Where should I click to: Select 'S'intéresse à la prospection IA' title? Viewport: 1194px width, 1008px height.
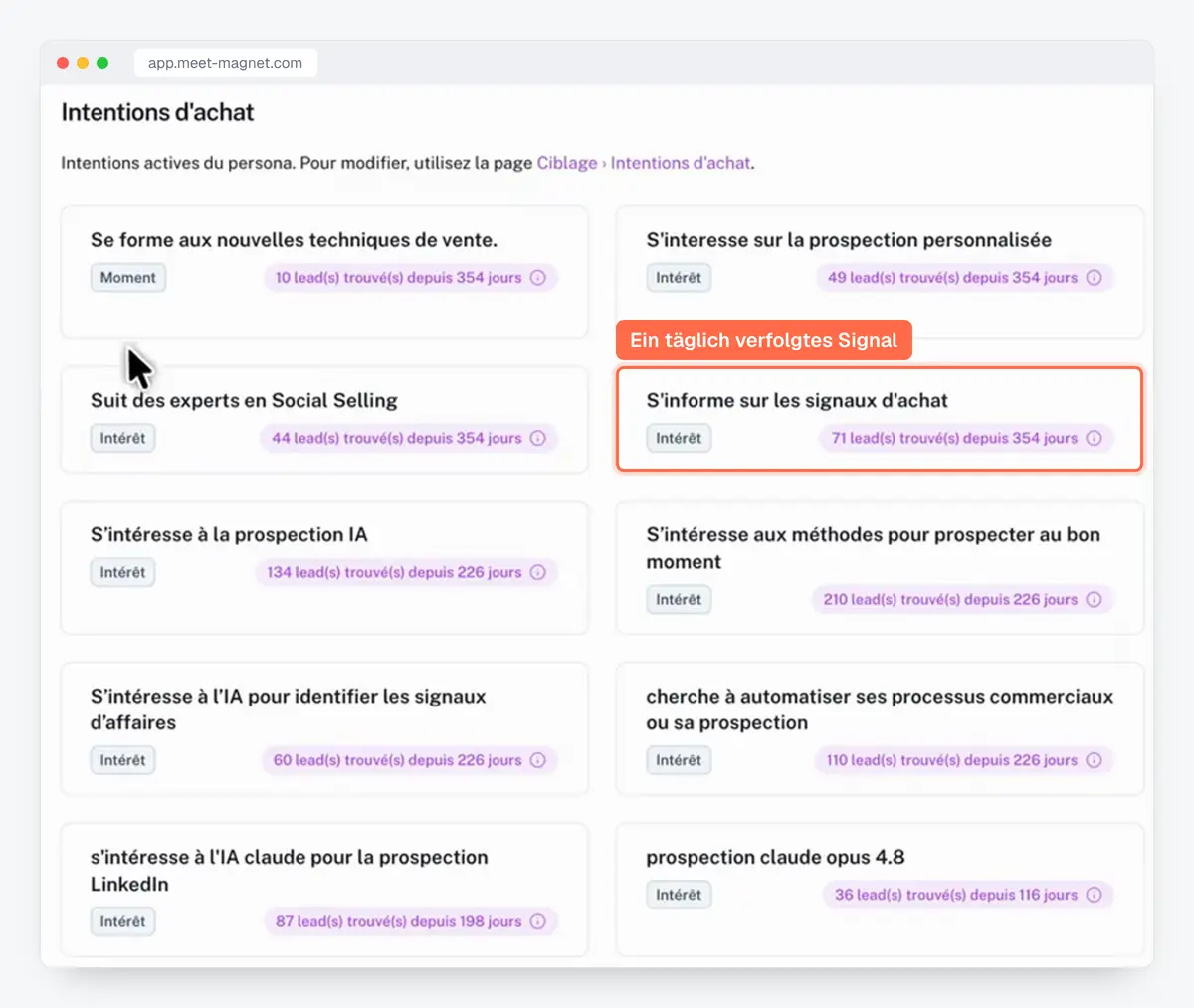click(x=229, y=535)
